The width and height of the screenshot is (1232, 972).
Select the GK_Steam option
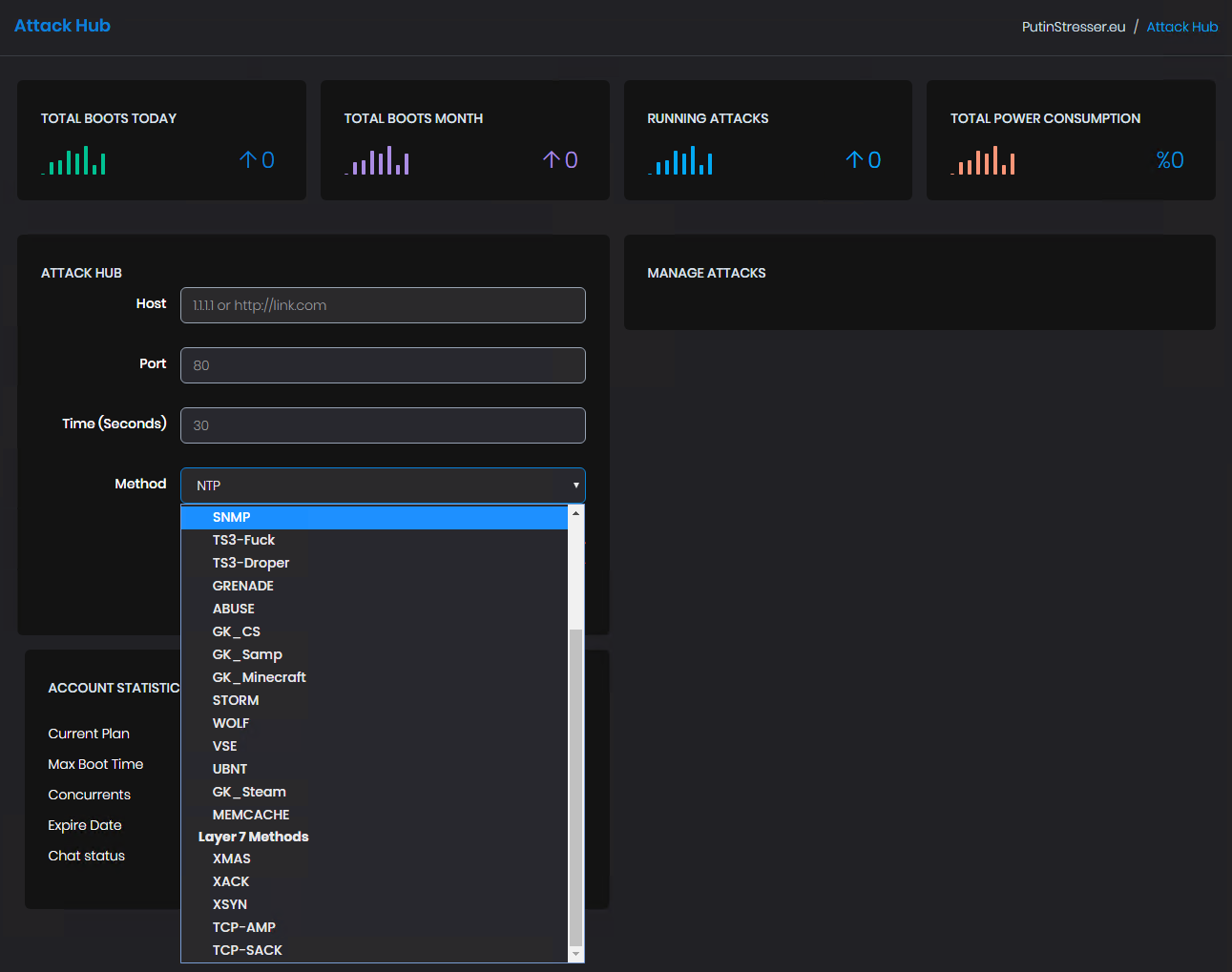pyautogui.click(x=374, y=792)
